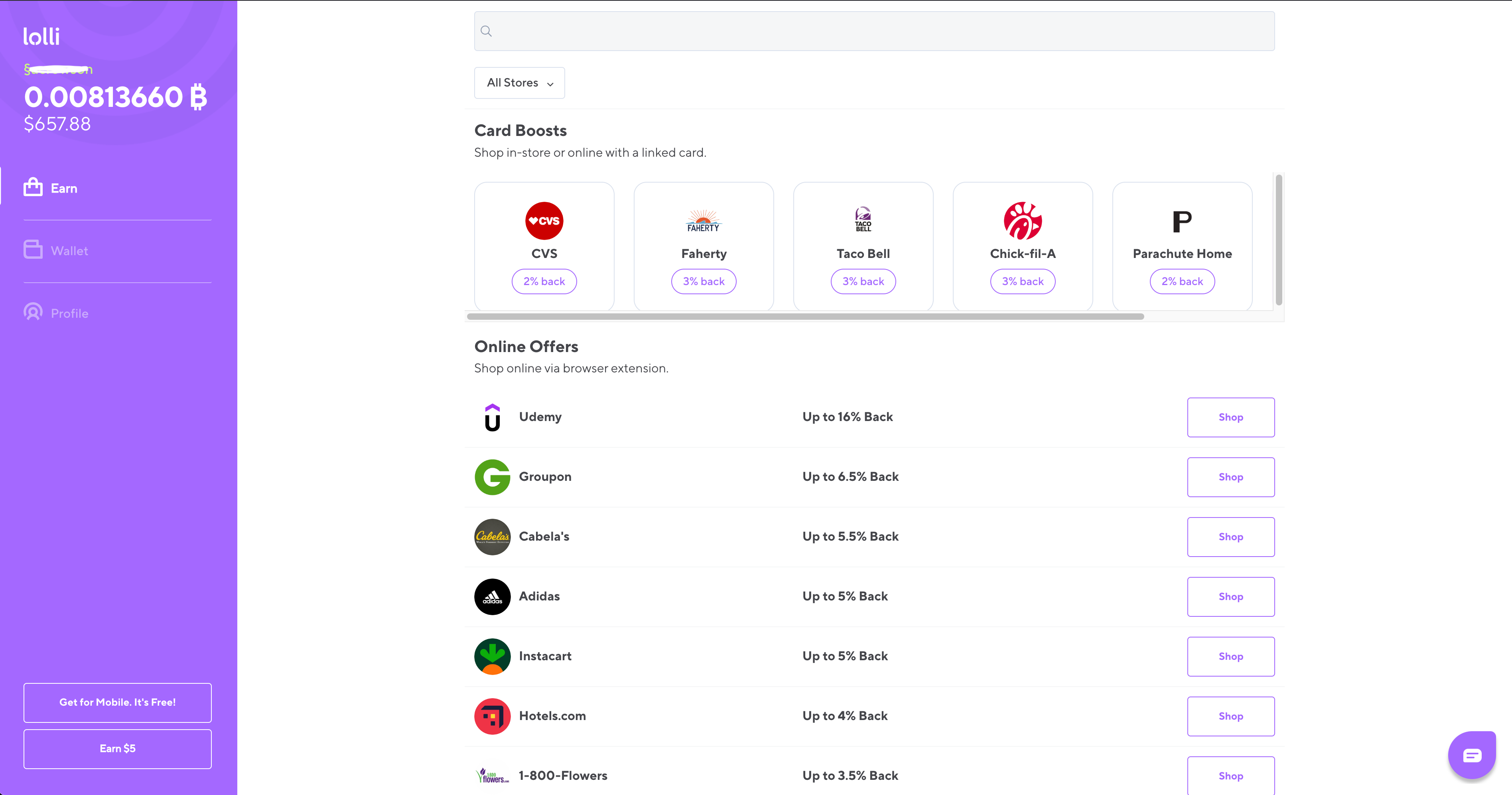The width and height of the screenshot is (1512, 795).
Task: Shop at Hotels.com
Action: pyautogui.click(x=1231, y=716)
